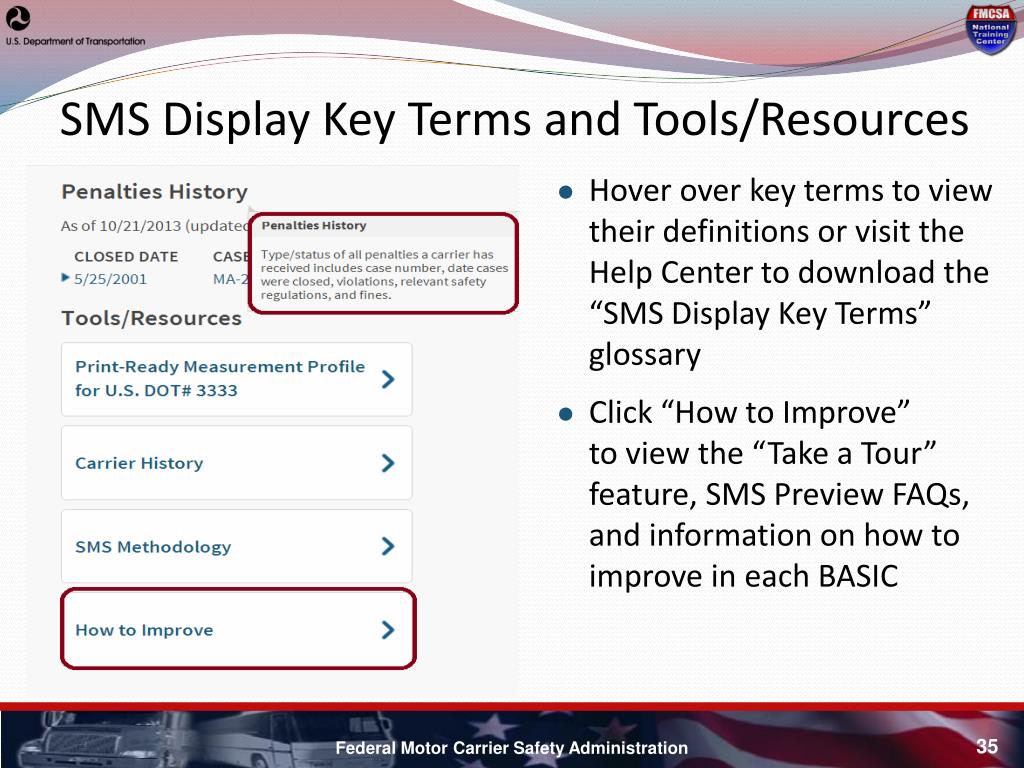Screen dimensions: 1024x768
Task: Click the Penalties History section heading
Action: pos(155,192)
